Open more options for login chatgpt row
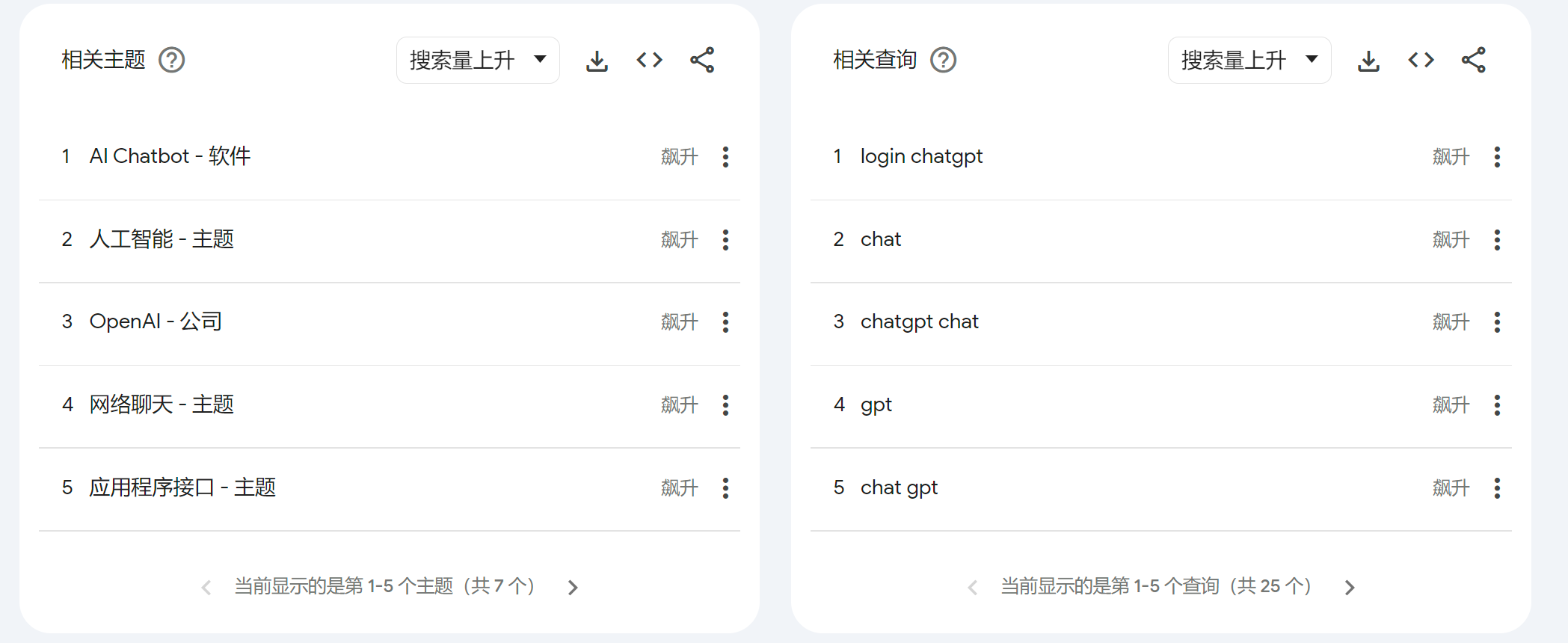1568x643 pixels. [x=1497, y=157]
